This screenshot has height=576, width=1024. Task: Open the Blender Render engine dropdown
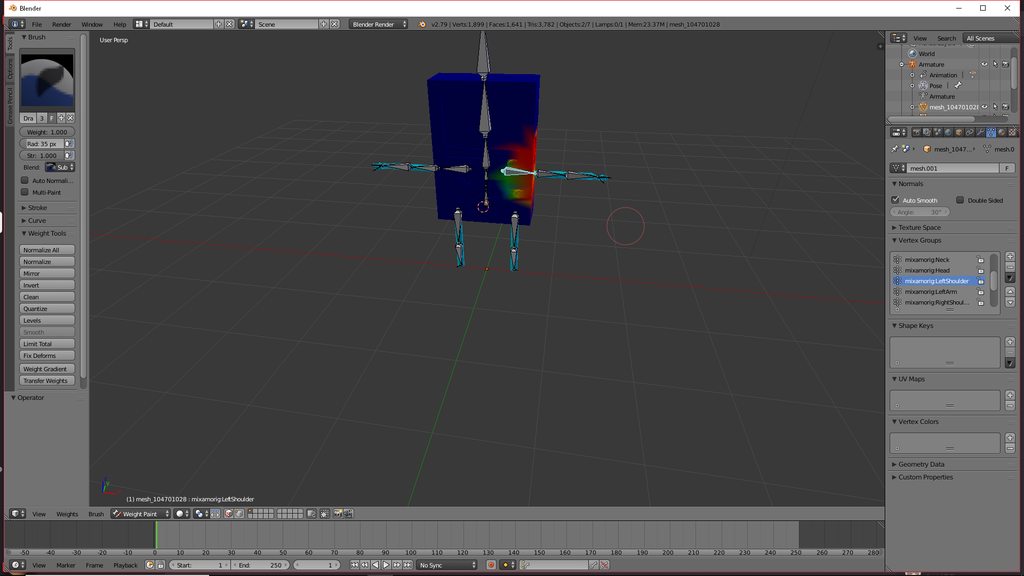pyautogui.click(x=379, y=24)
